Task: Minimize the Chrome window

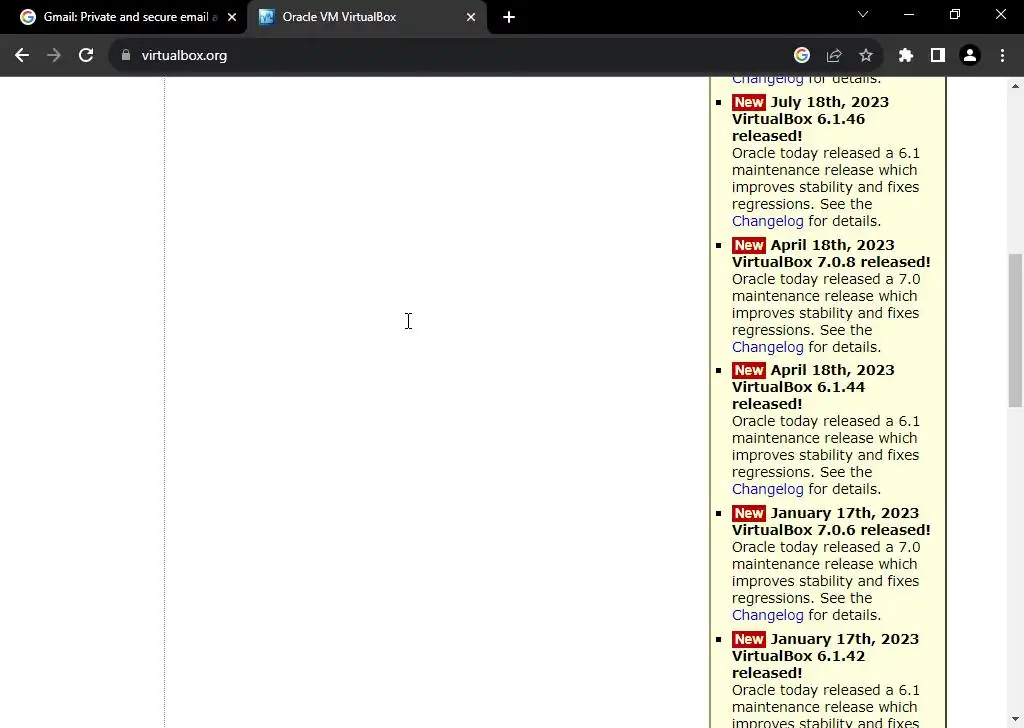Action: (908, 14)
